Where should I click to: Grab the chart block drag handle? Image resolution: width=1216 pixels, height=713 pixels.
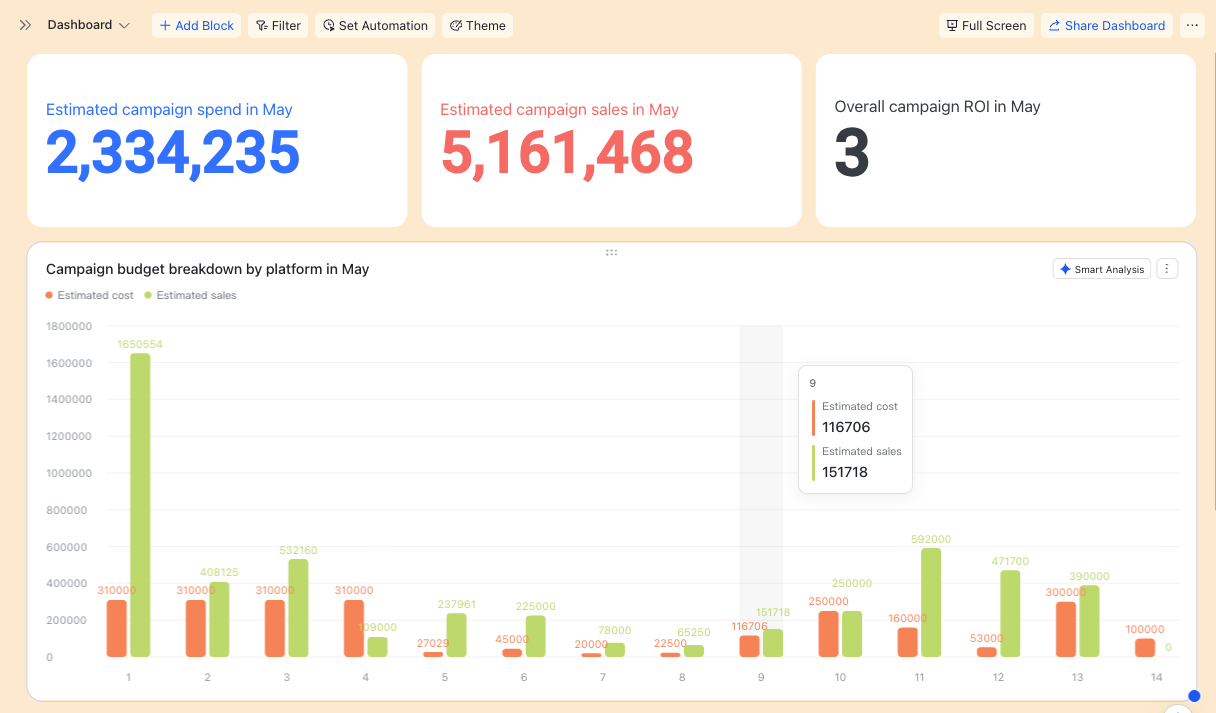[x=611, y=252]
